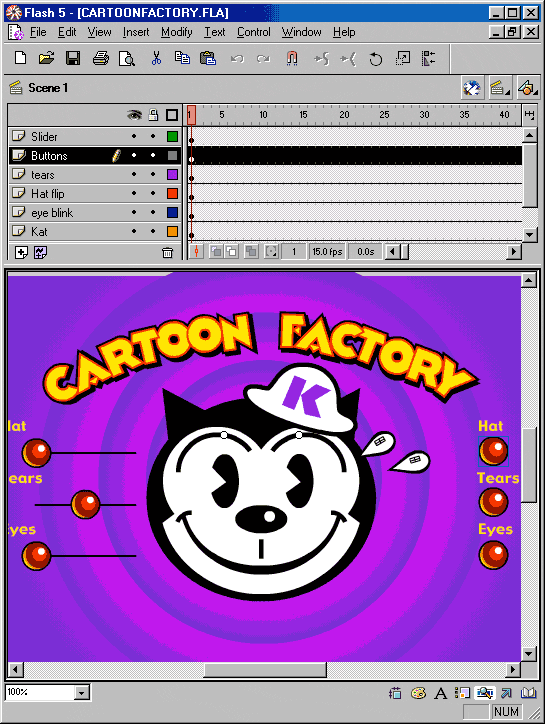Click the Add Layer icon
Image resolution: width=545 pixels, height=724 pixels.
21,252
